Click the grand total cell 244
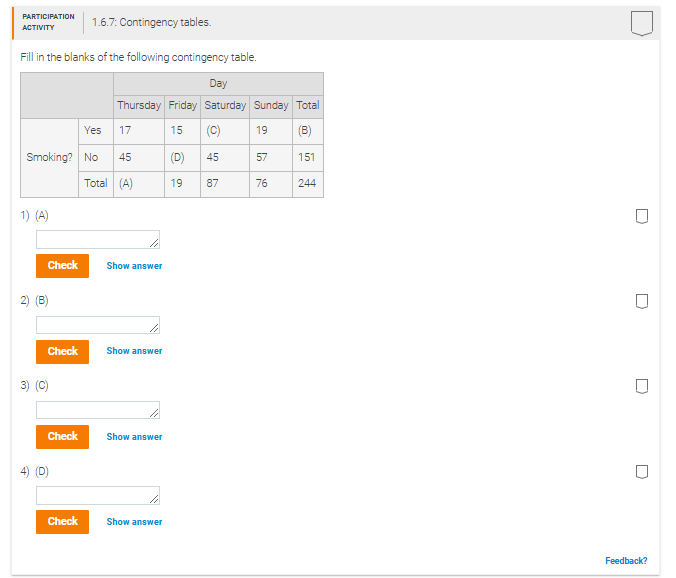 308,184
